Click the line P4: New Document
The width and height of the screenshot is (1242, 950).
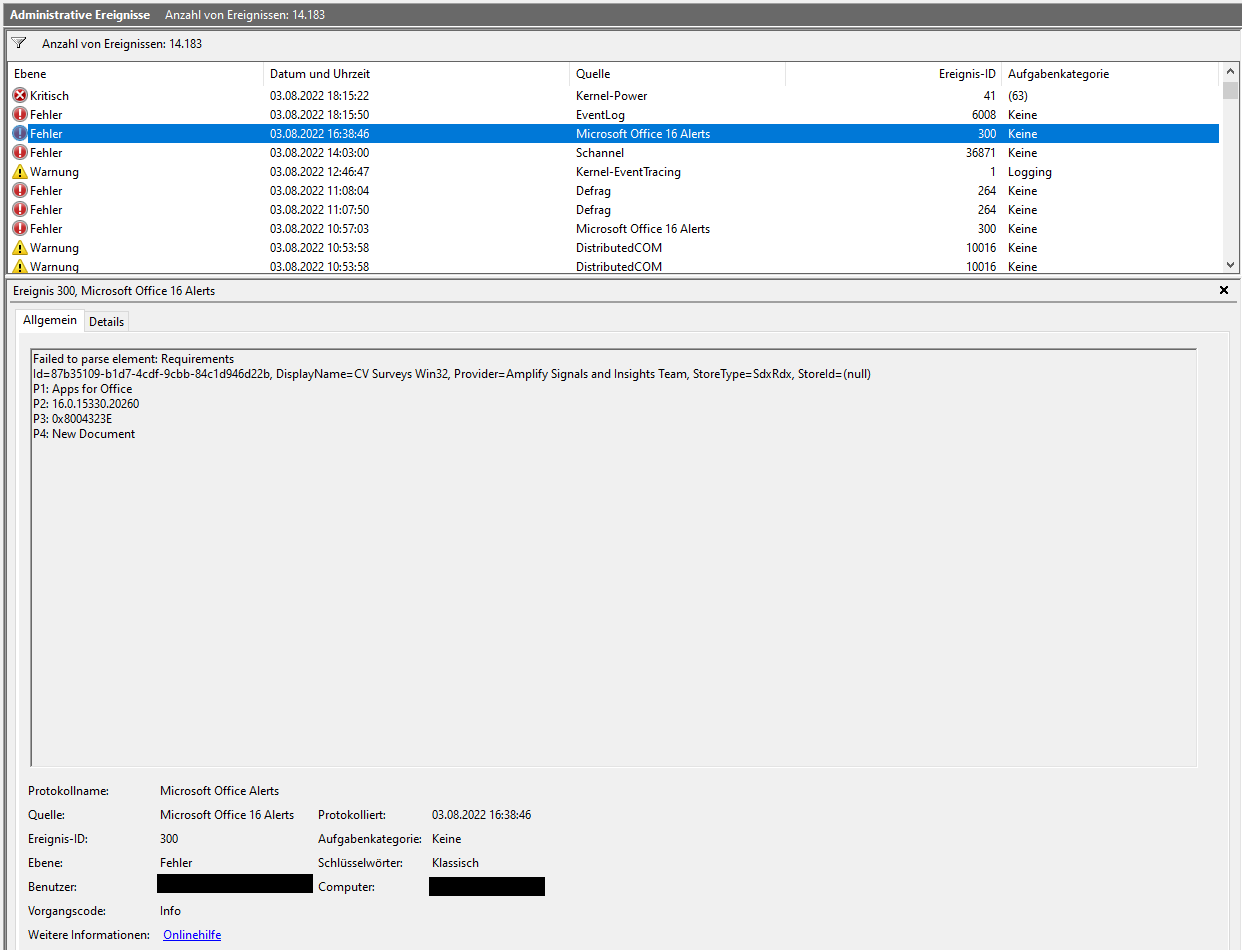(84, 434)
